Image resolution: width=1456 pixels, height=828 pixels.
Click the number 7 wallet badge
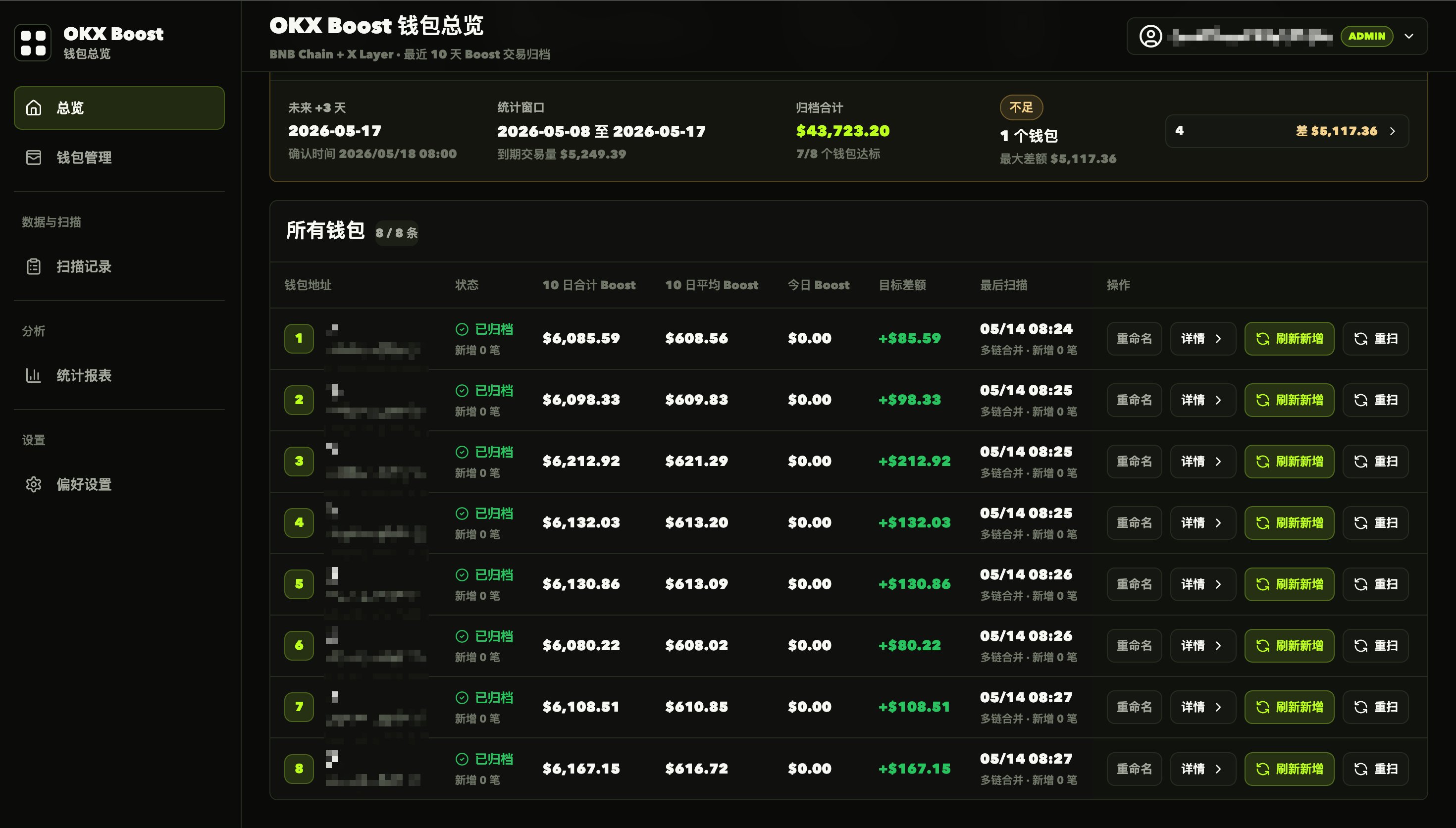299,707
